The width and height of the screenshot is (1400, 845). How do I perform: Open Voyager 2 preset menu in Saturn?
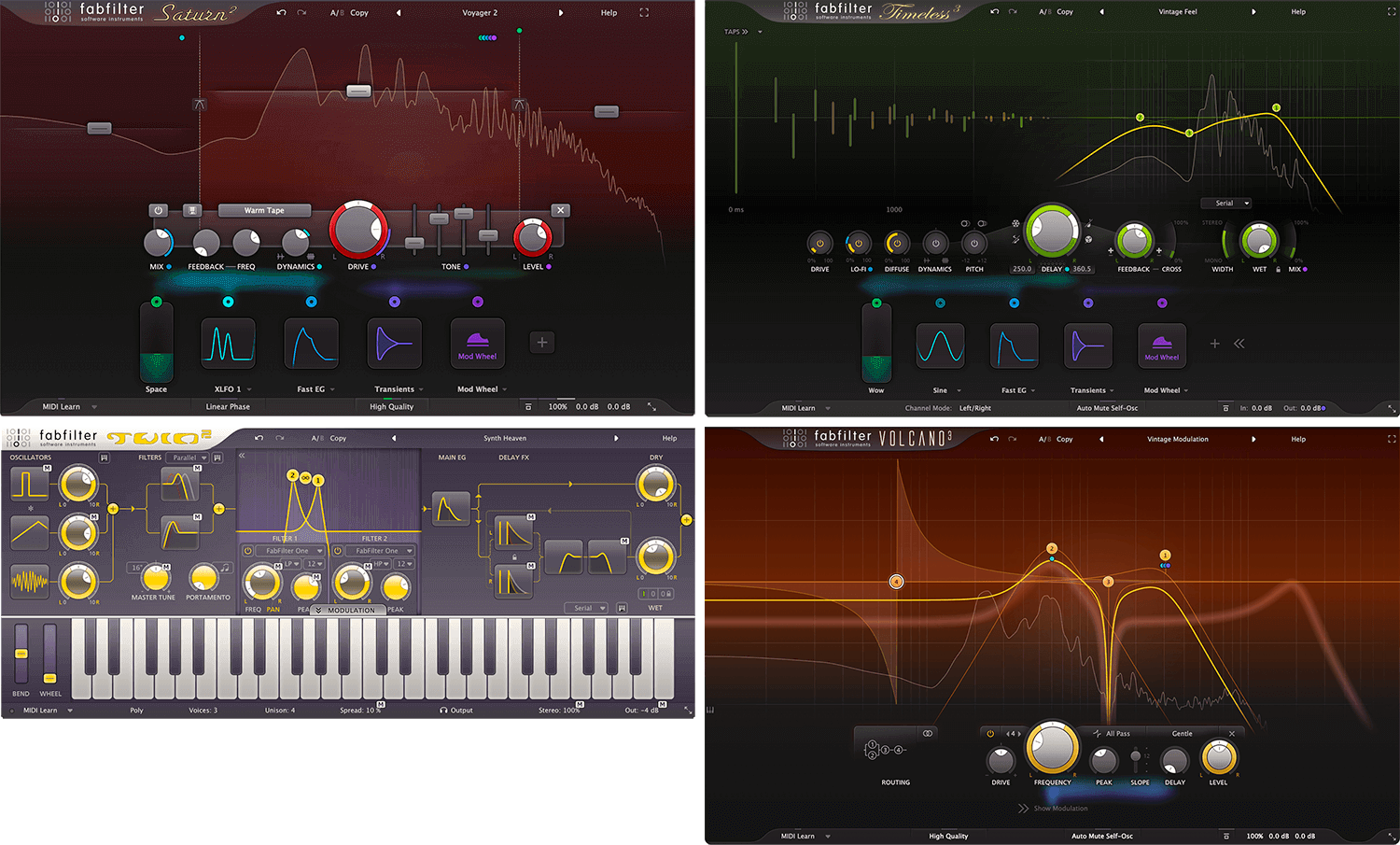pyautogui.click(x=480, y=13)
